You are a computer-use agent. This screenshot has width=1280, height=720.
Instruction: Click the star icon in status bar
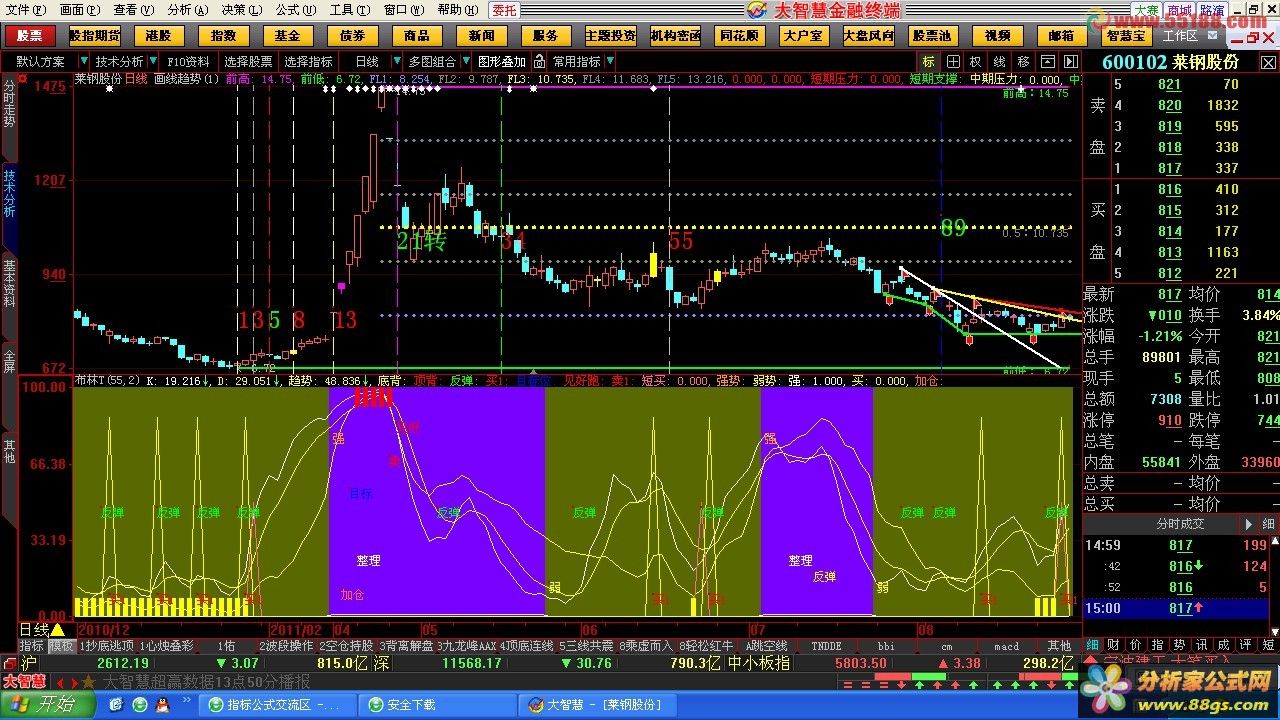pos(88,681)
